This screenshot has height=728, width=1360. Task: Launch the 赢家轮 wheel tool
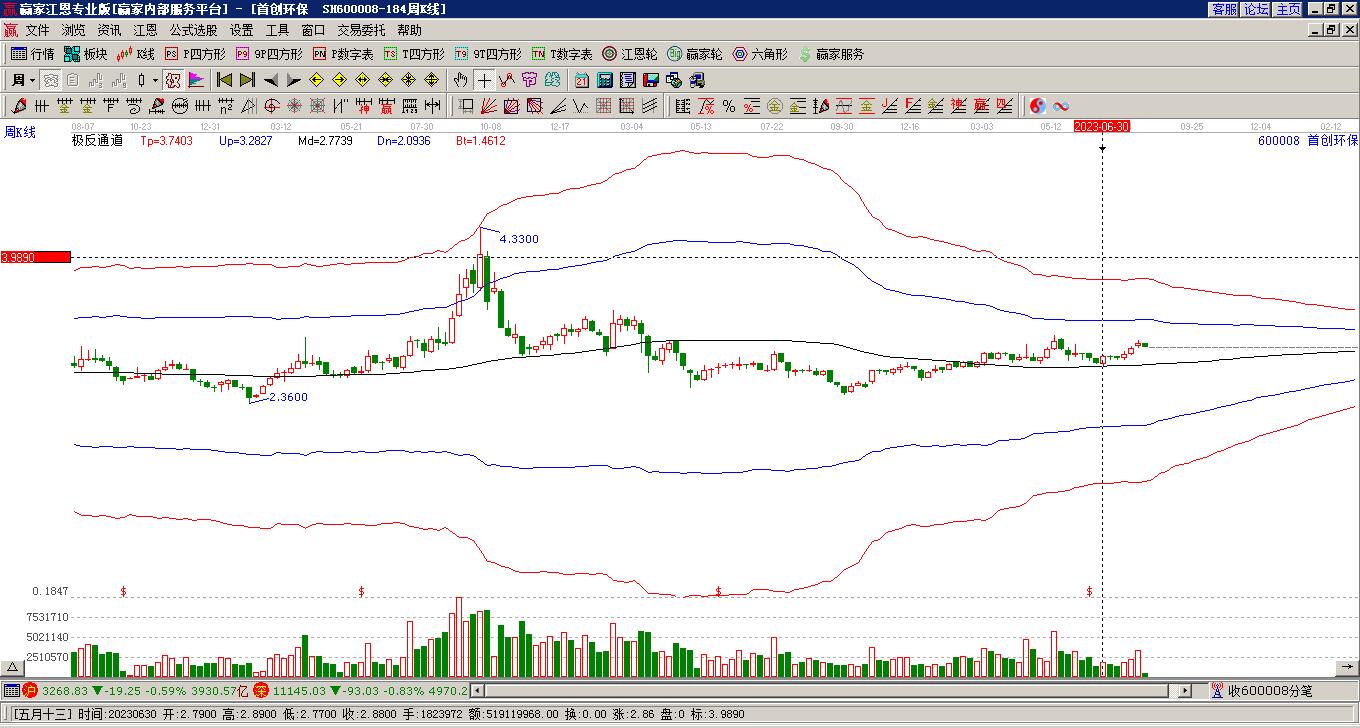click(695, 54)
